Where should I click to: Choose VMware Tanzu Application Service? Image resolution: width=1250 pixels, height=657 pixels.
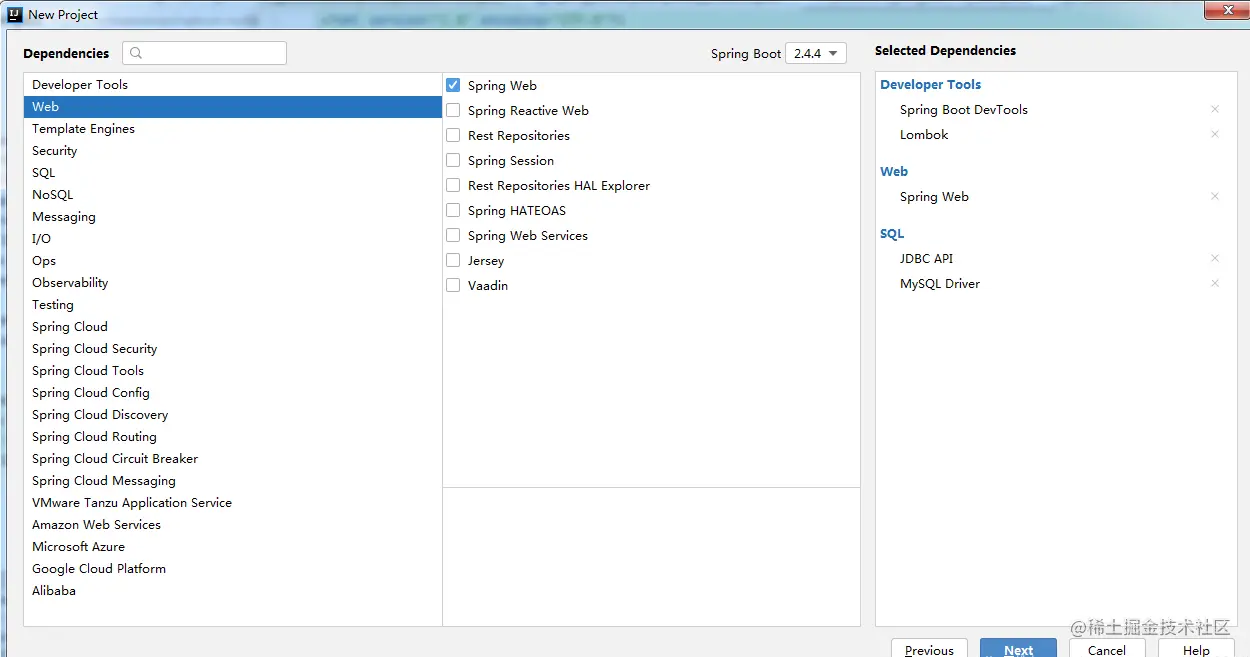coord(232,503)
